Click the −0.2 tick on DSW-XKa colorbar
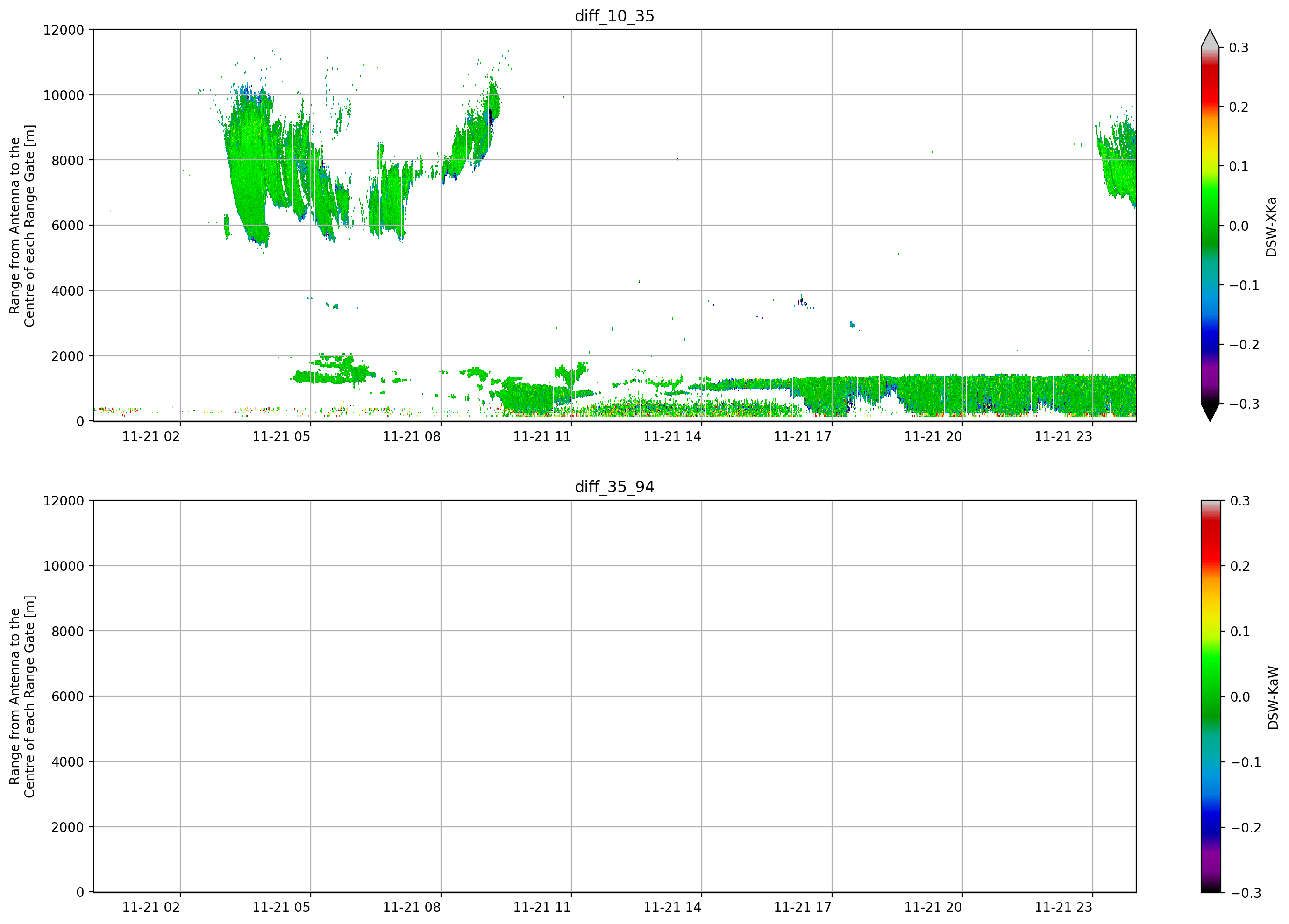1289x924 pixels. (1244, 345)
